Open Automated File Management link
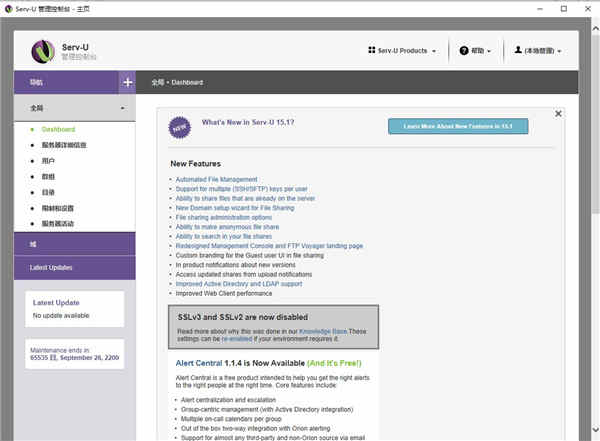 217,179
